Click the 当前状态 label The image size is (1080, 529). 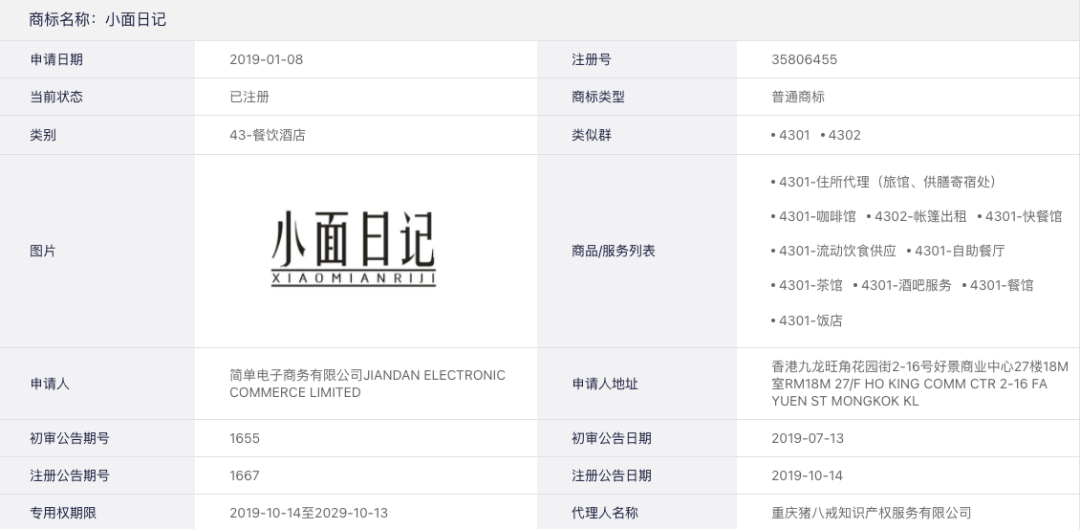tap(56, 96)
